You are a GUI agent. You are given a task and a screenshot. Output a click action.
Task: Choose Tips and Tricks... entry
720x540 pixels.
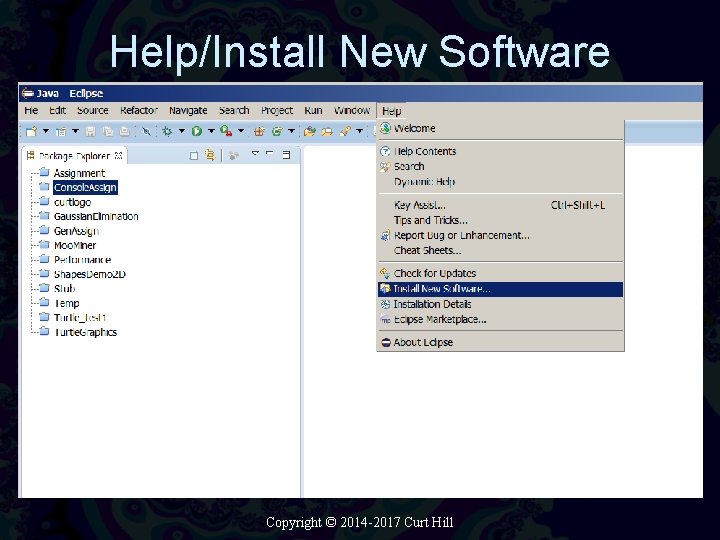(x=500, y=220)
